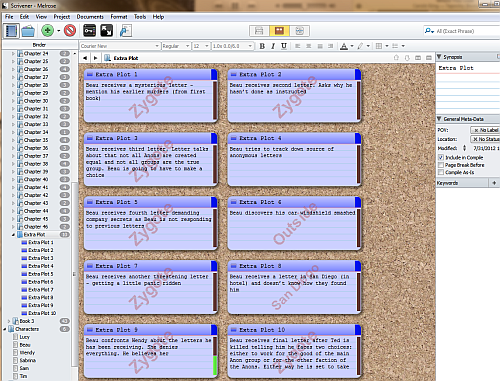
Task: Open the Format menu
Action: click(x=119, y=17)
